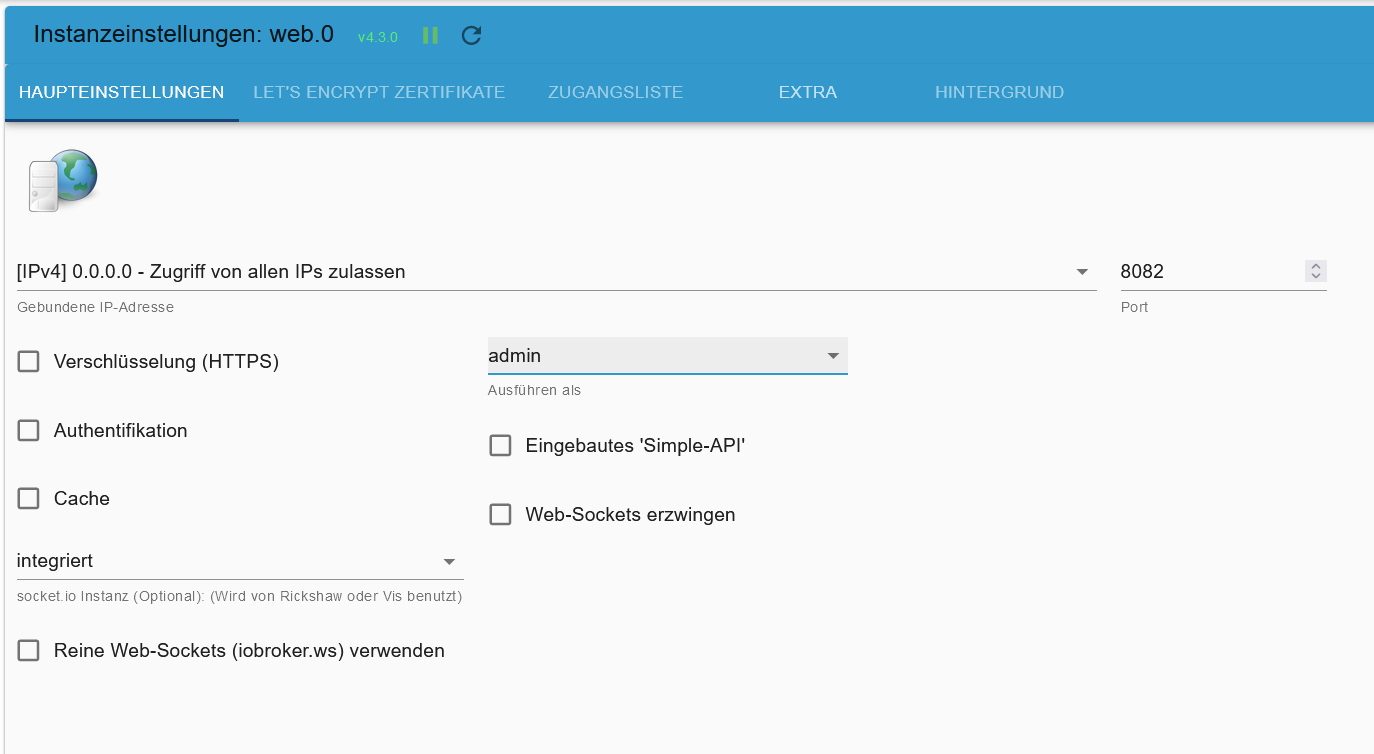Expand the Ausführen als admin dropdown

click(667, 356)
